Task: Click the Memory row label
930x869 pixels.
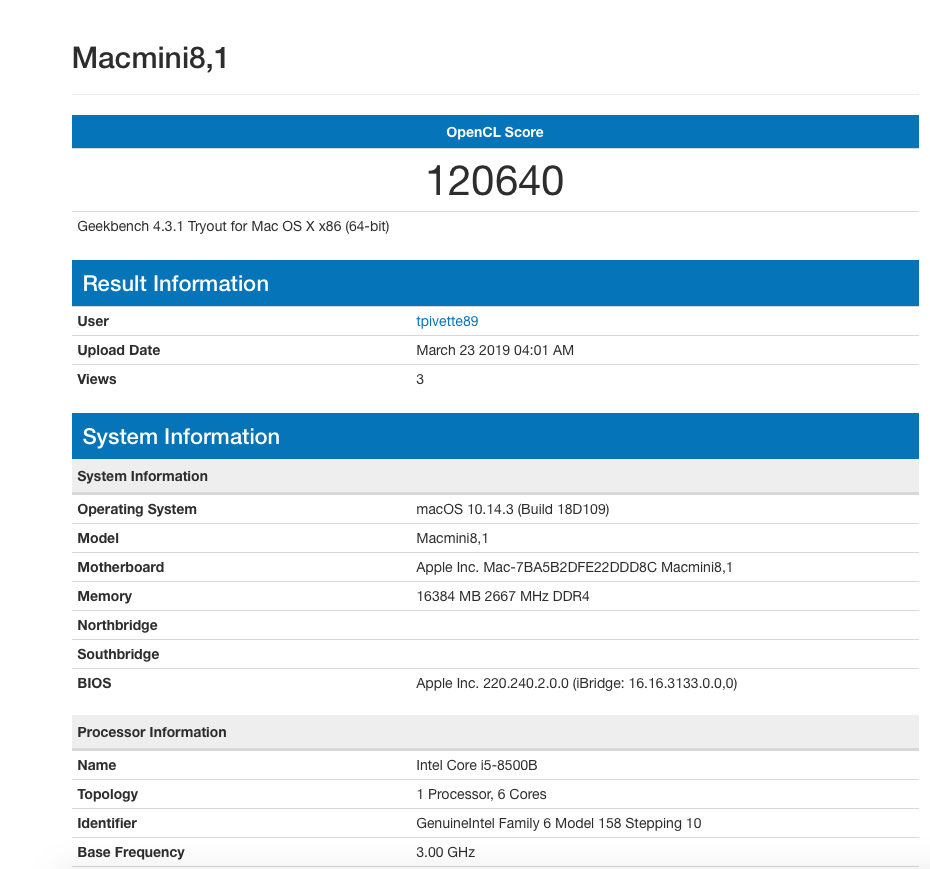Action: 104,596
